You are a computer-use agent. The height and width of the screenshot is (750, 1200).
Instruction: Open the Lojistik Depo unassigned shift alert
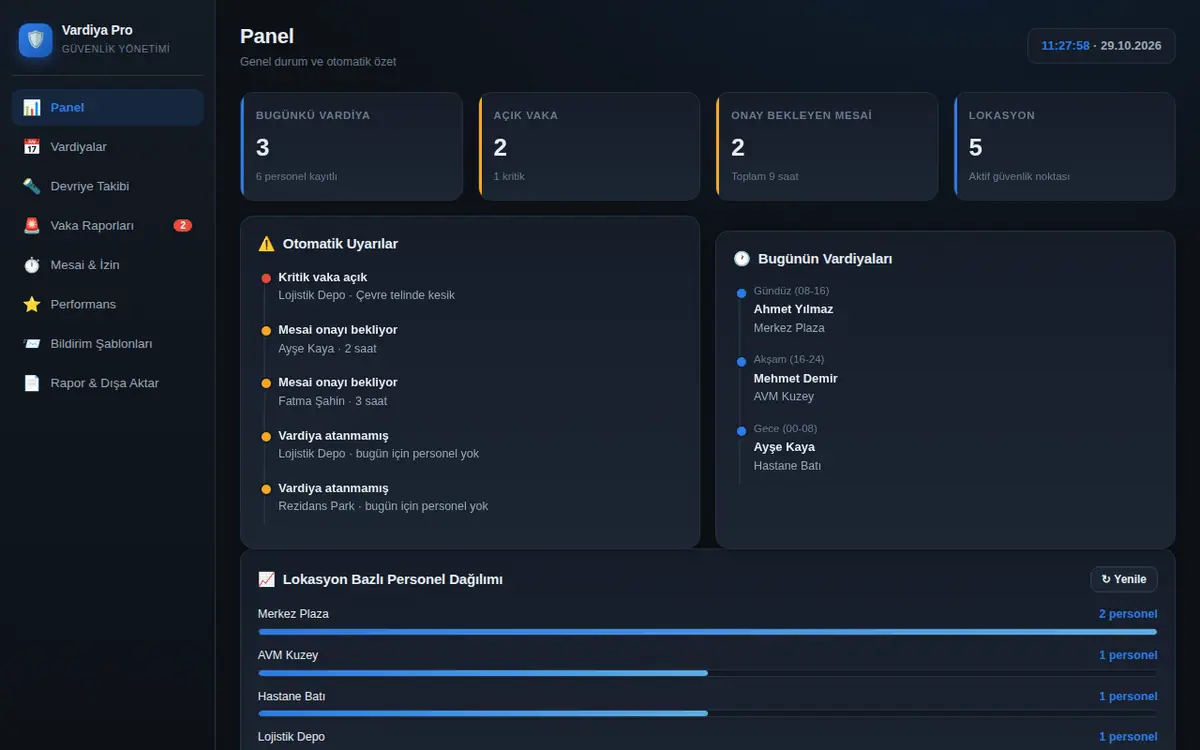[x=470, y=445]
